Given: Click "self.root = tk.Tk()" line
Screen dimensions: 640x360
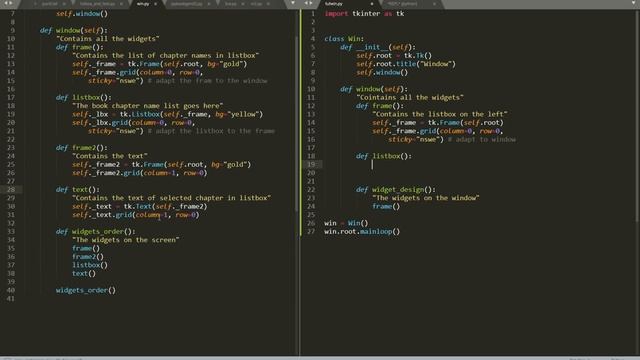Looking at the screenshot, I should tap(394, 56).
